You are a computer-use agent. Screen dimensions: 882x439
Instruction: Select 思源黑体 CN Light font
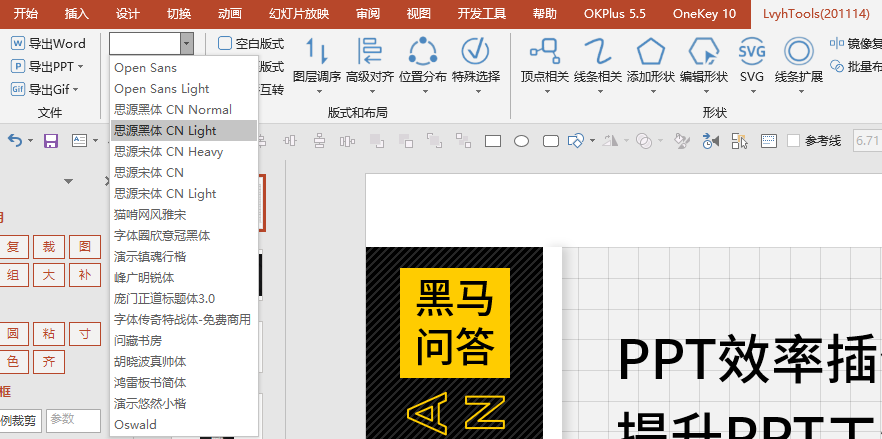point(184,131)
